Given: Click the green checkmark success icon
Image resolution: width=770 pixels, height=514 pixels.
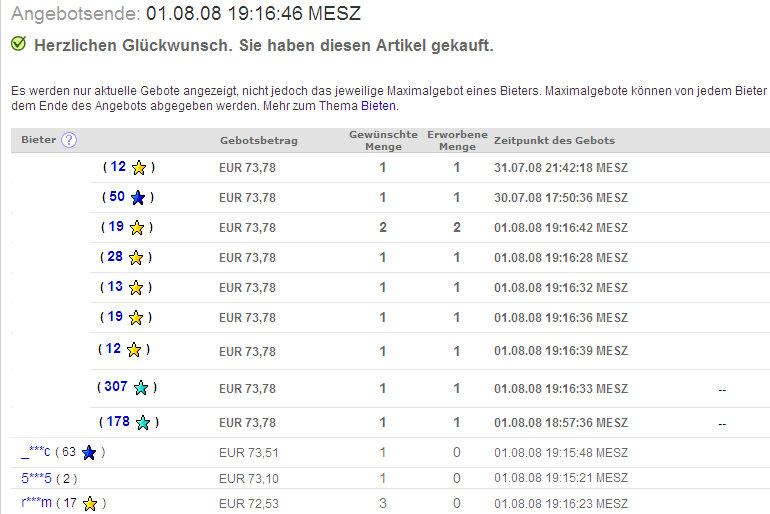Looking at the screenshot, I should [18, 45].
